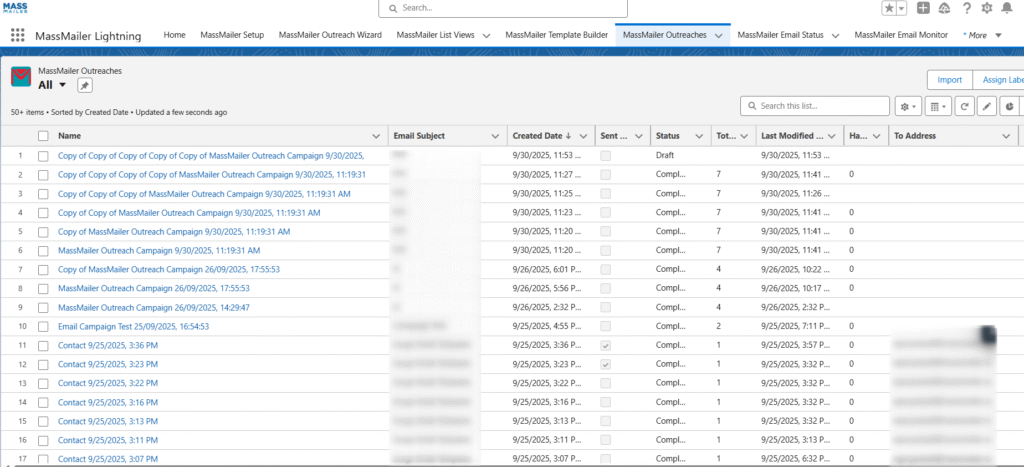This screenshot has width=1024, height=467.
Task: Open the App Launcher grid icon
Action: 17,35
